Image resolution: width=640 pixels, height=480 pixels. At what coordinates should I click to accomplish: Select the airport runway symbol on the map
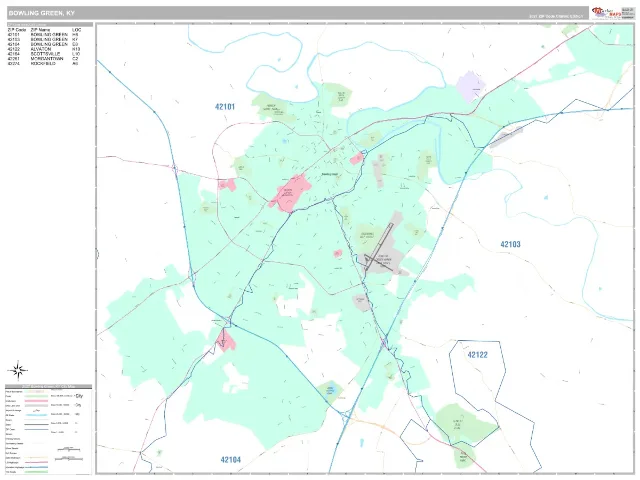(x=379, y=247)
